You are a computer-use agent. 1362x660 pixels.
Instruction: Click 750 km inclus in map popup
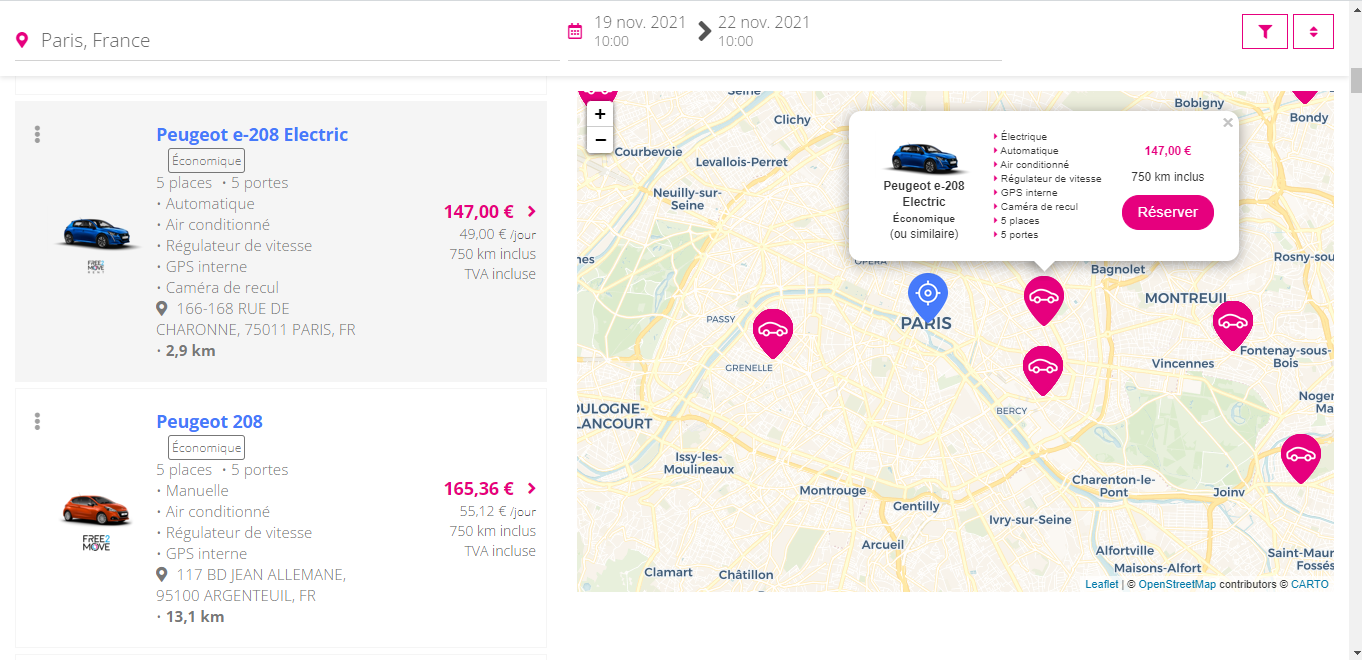coord(1168,177)
